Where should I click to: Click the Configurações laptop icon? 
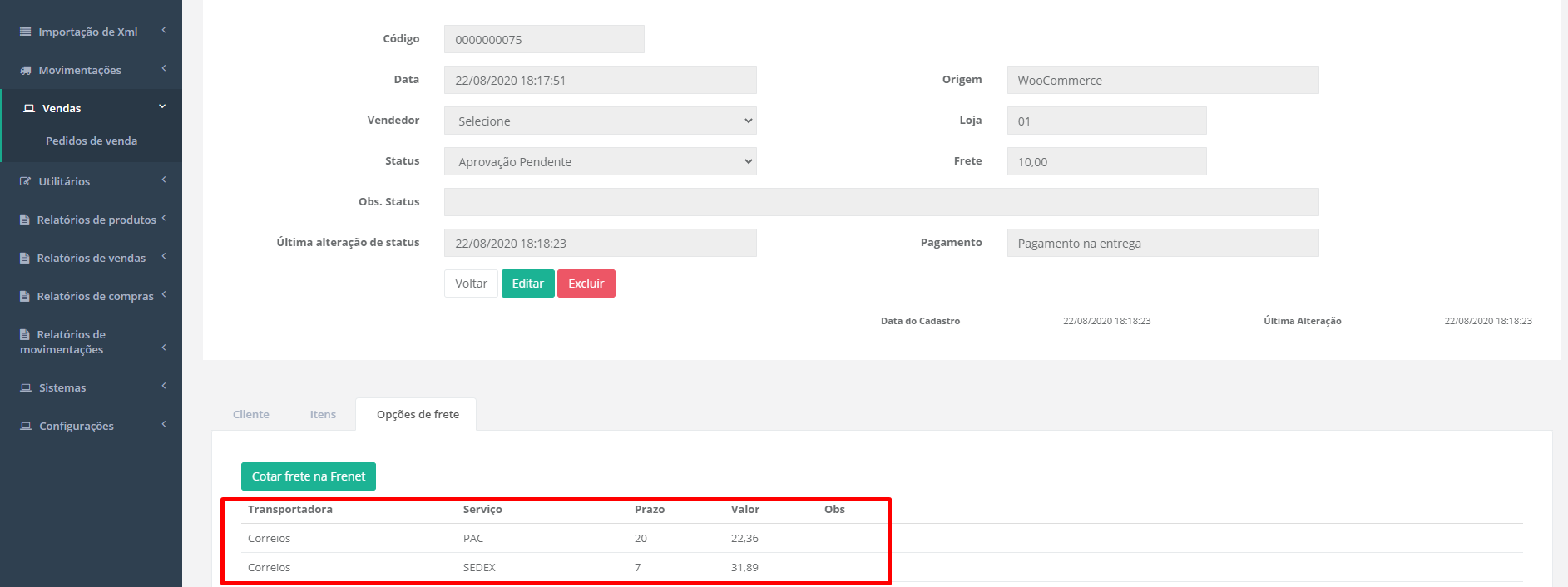tap(26, 426)
